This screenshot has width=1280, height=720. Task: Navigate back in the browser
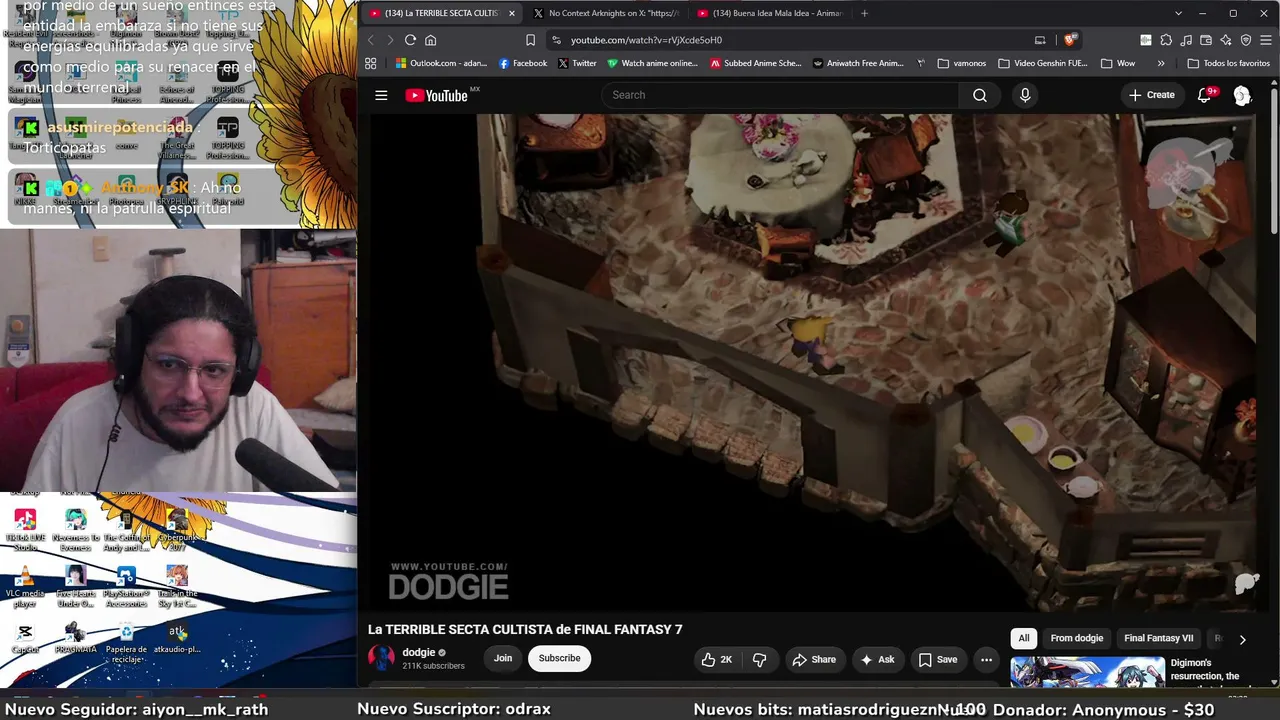pyautogui.click(x=370, y=40)
